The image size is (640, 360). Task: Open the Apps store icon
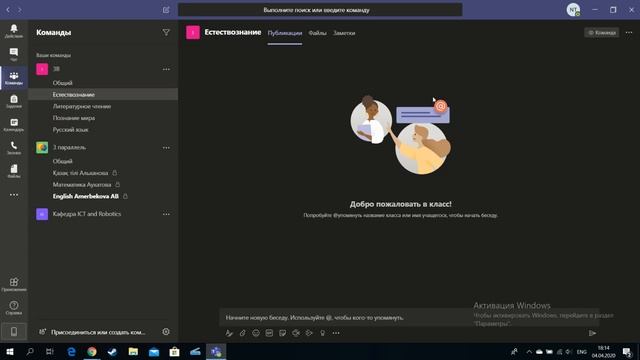coord(13,284)
